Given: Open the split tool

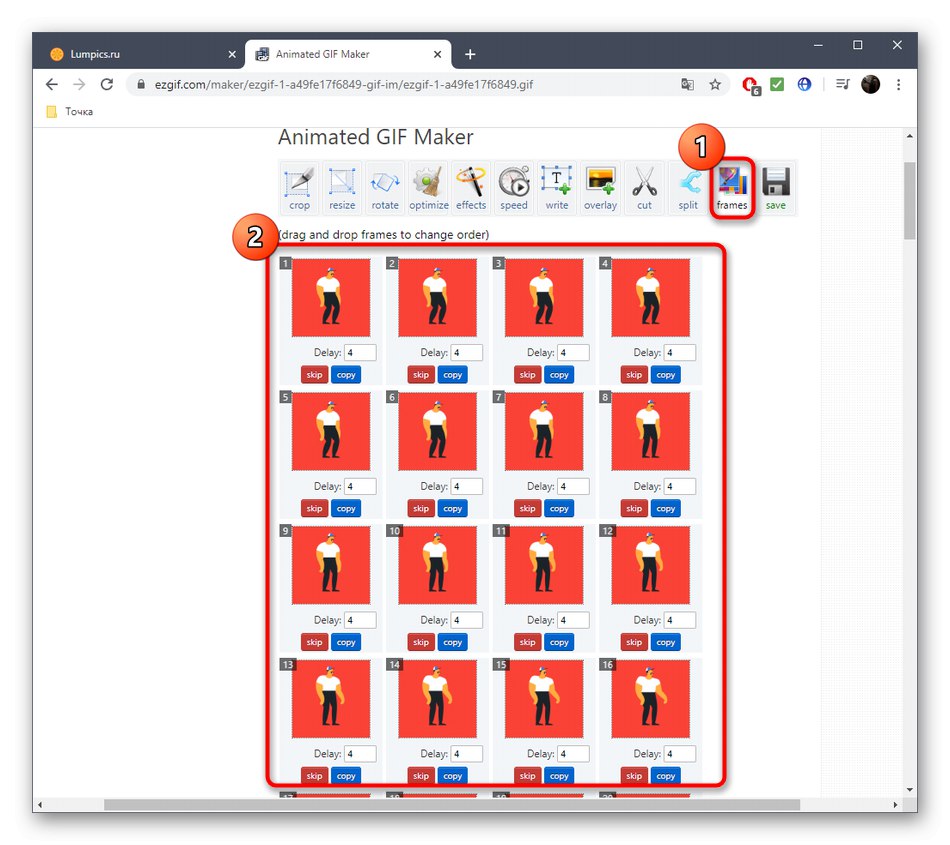Looking at the screenshot, I should pos(688,188).
